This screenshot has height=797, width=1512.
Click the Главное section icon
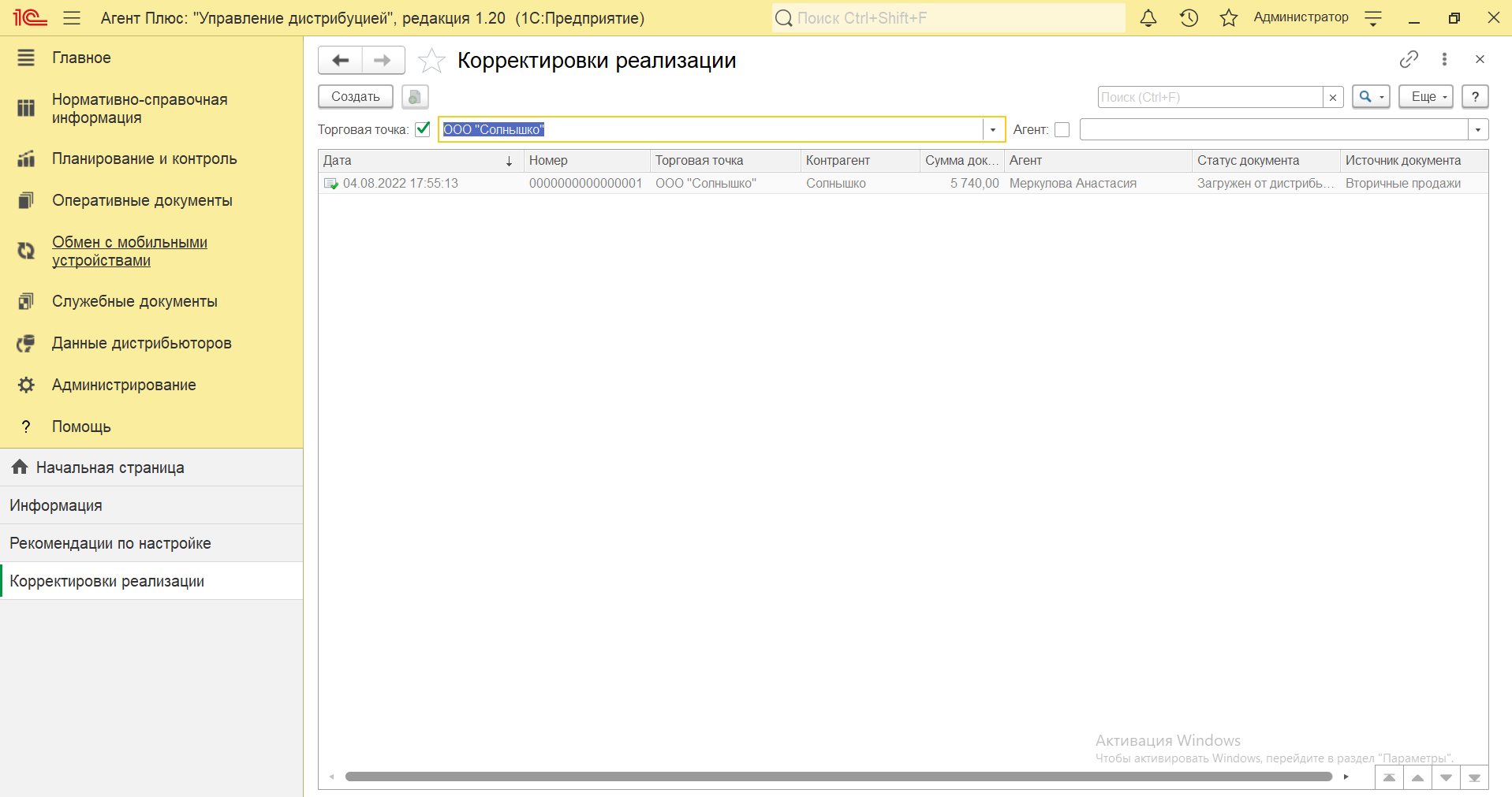(26, 58)
